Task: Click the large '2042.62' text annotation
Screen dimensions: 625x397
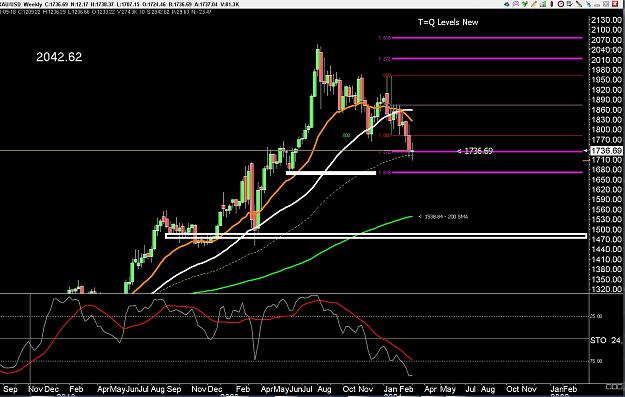Action: (59, 57)
